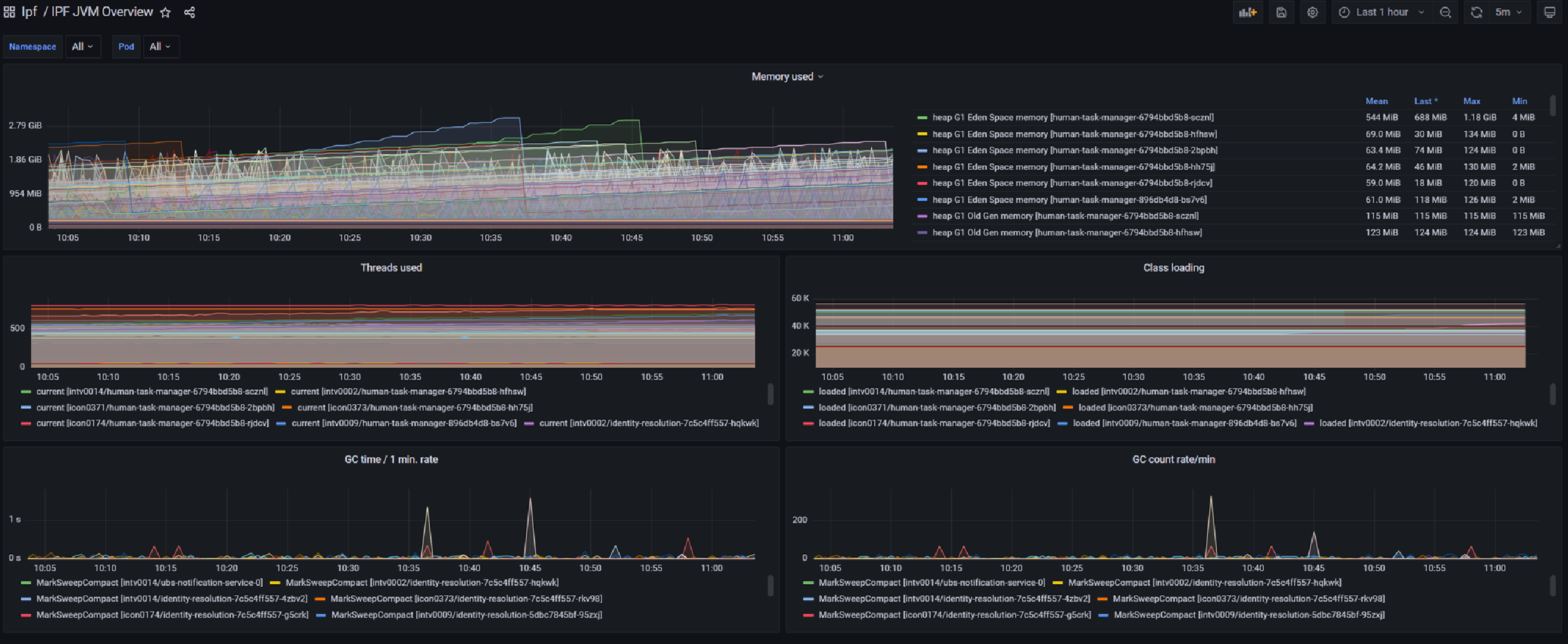
Task: Expand the 5m refresh interval dropdown
Action: [1508, 13]
